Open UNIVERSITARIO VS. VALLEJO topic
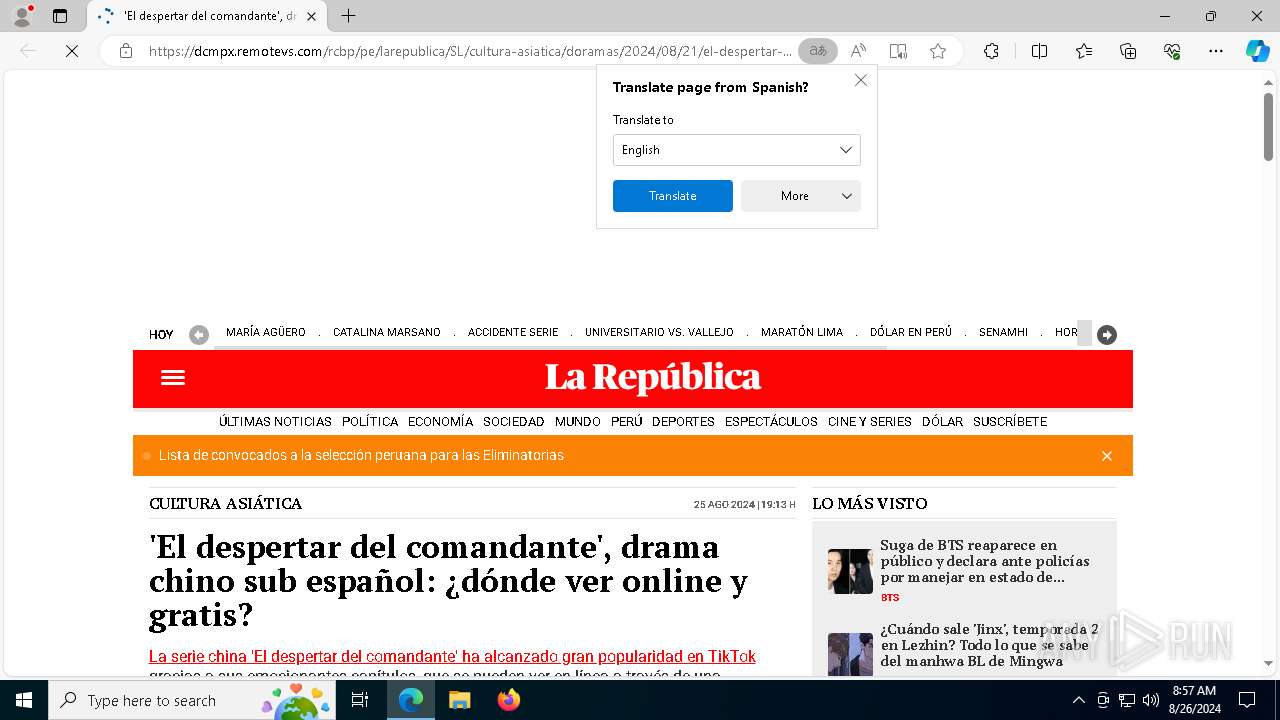Screen dimensions: 1280x720 coord(659,332)
